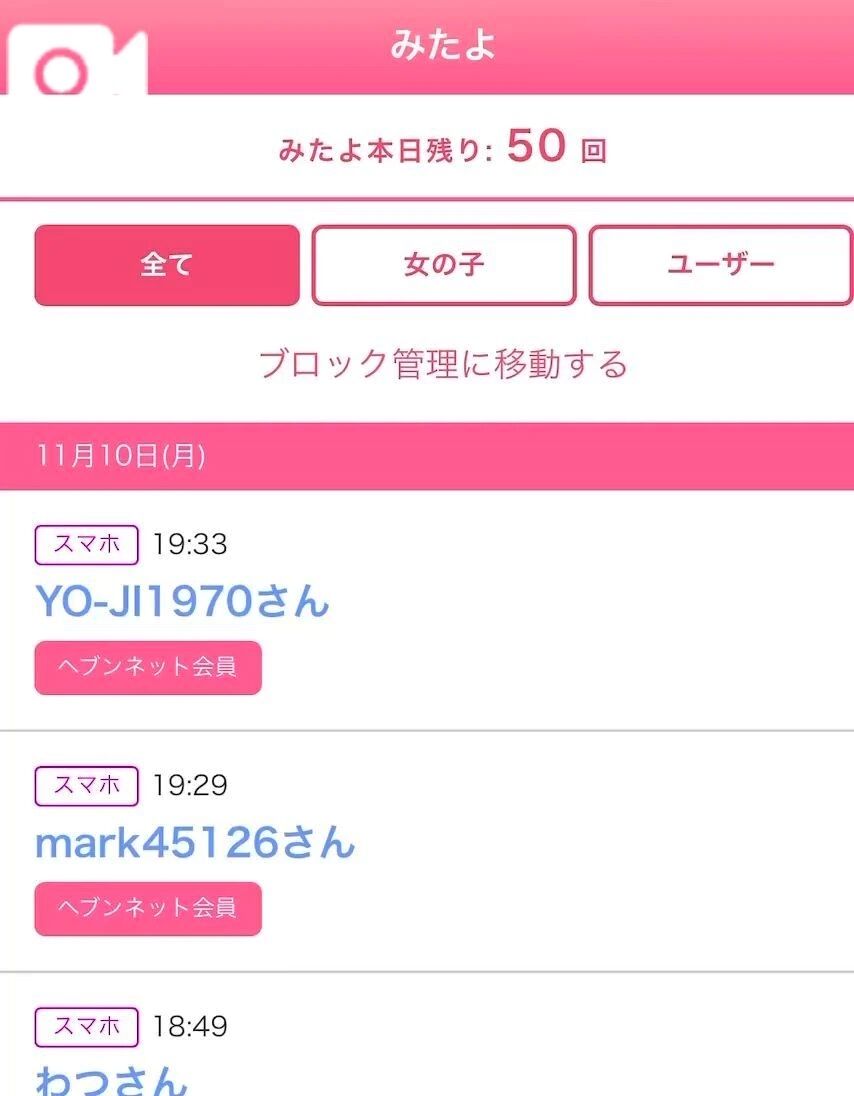The width and height of the screenshot is (854, 1096).
Task: Tap the スマホ badge next to 18:49
Action: click(85, 1027)
